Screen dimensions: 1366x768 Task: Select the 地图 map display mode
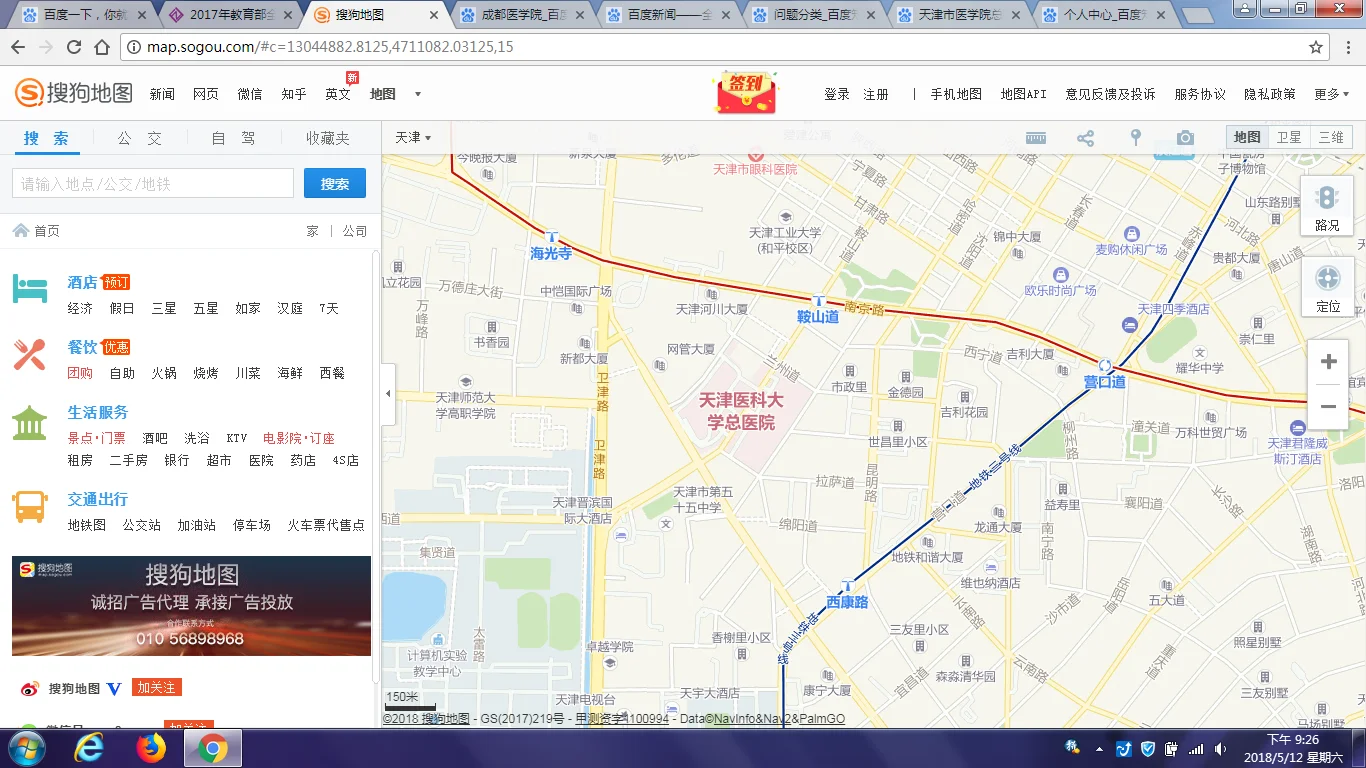point(1246,137)
